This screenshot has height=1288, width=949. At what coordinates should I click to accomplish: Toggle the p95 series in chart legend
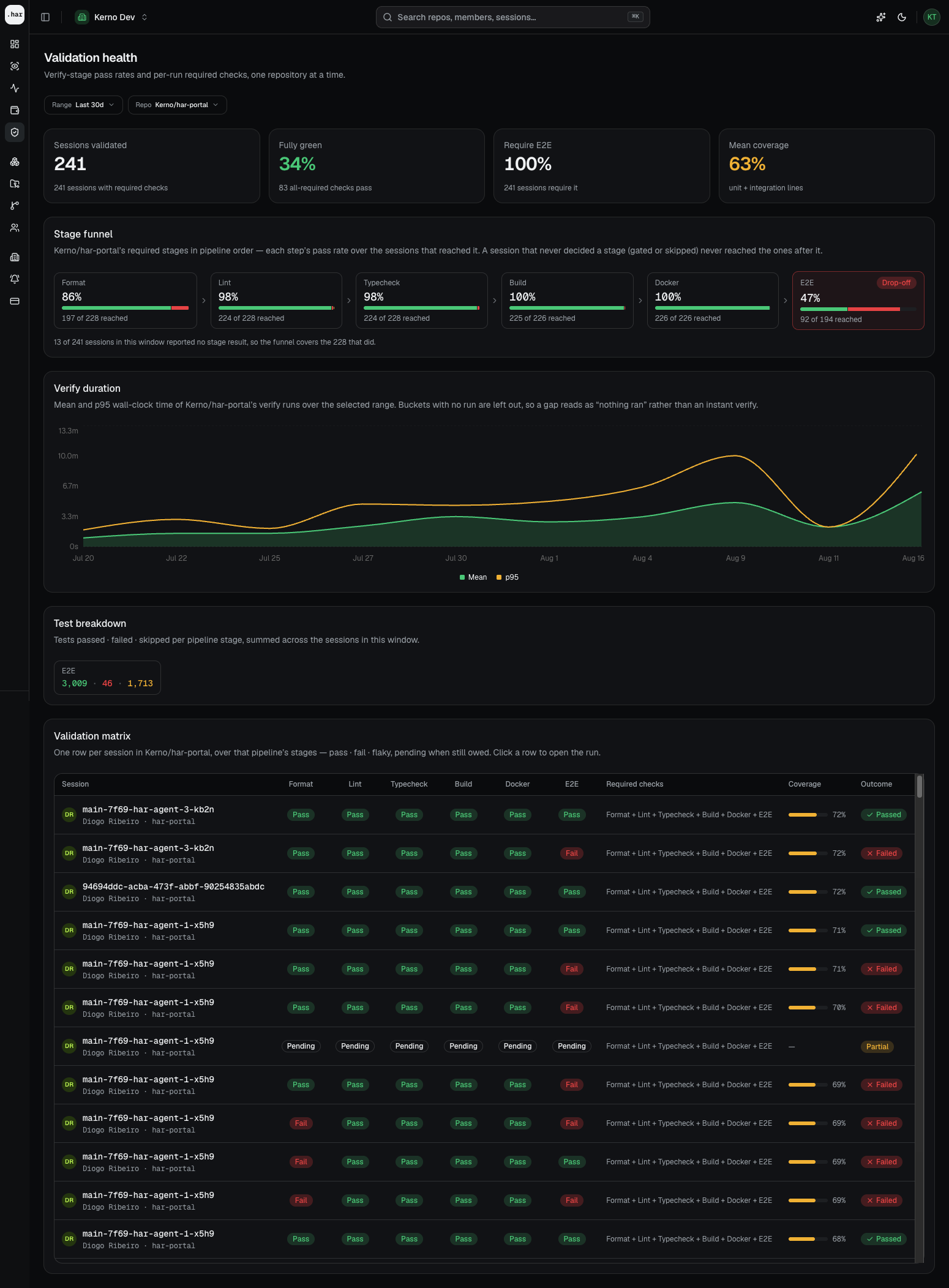pyautogui.click(x=508, y=577)
